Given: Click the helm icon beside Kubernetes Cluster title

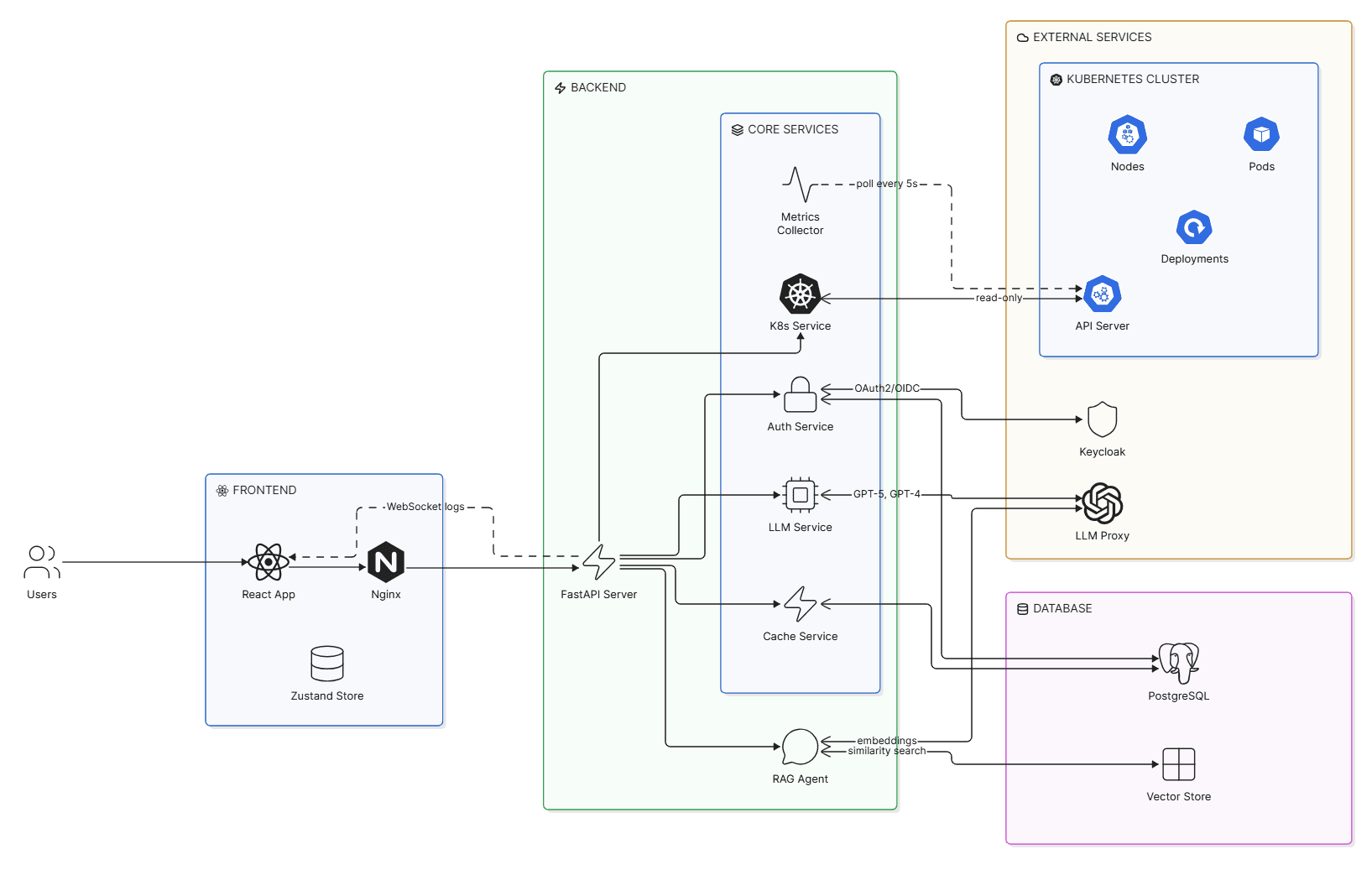Looking at the screenshot, I should [1056, 80].
